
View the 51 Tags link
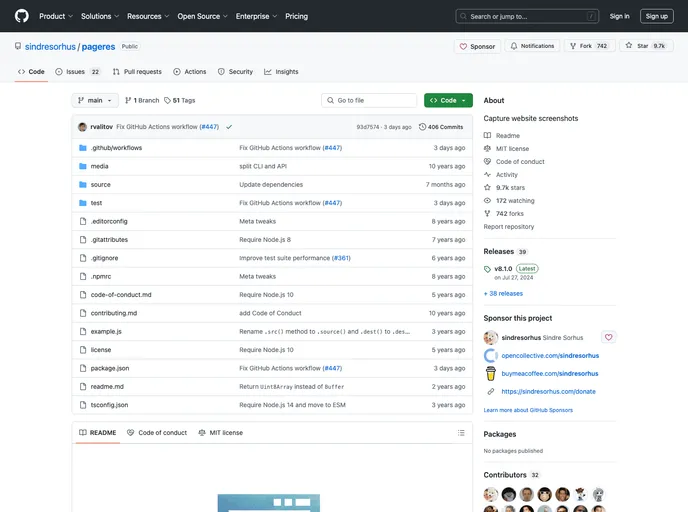[x=179, y=100]
